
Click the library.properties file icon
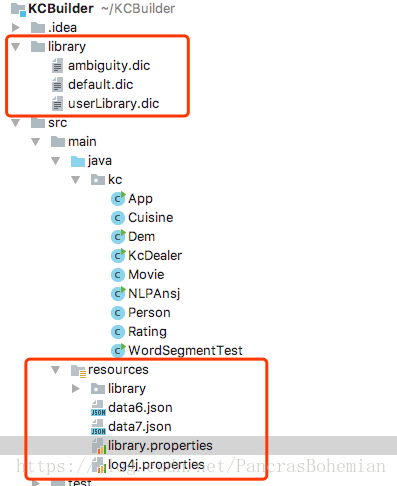click(x=99, y=446)
